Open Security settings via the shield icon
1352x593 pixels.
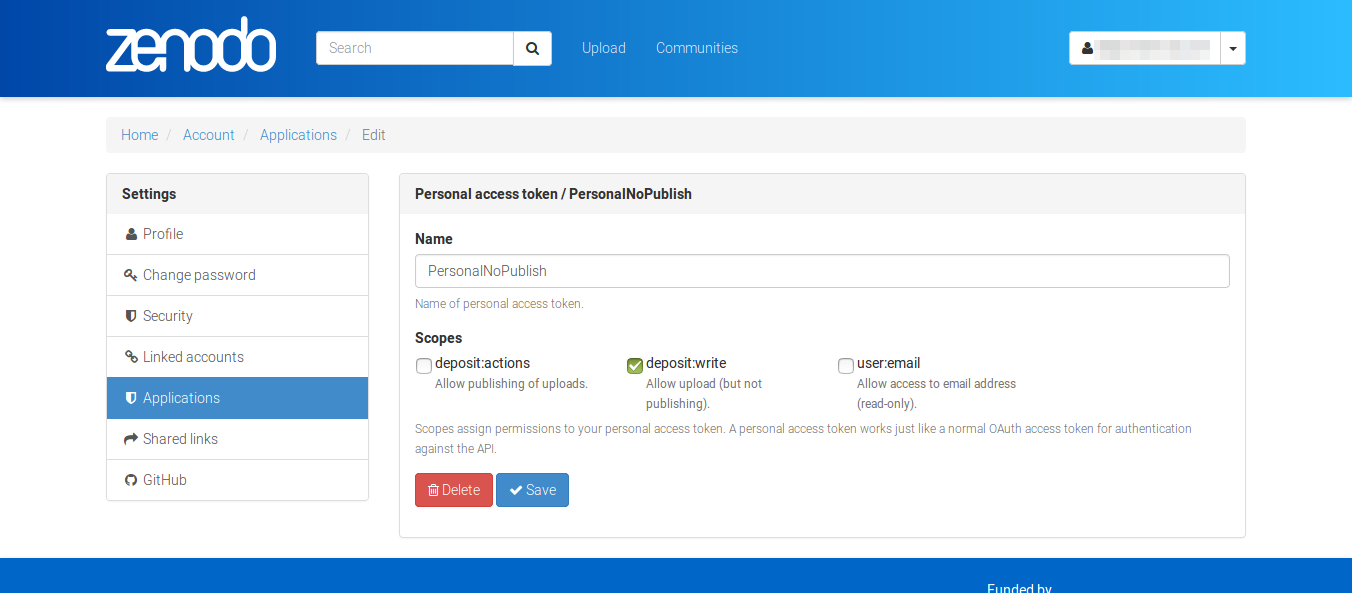point(130,315)
